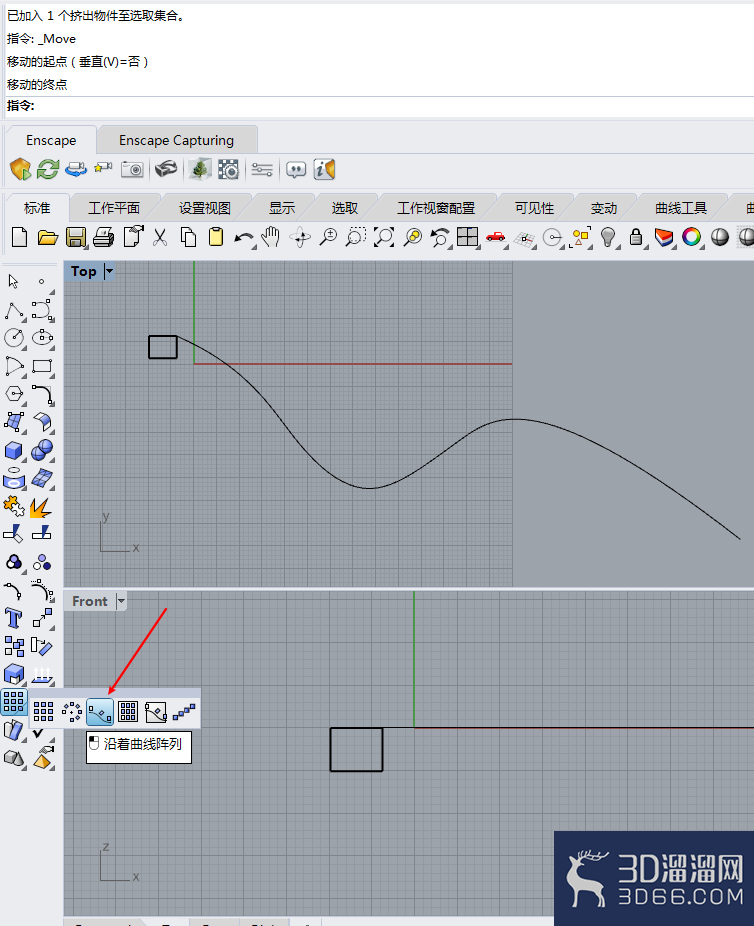Image resolution: width=754 pixels, height=926 pixels.
Task: Select the Box solid tool
Action: click(14, 451)
